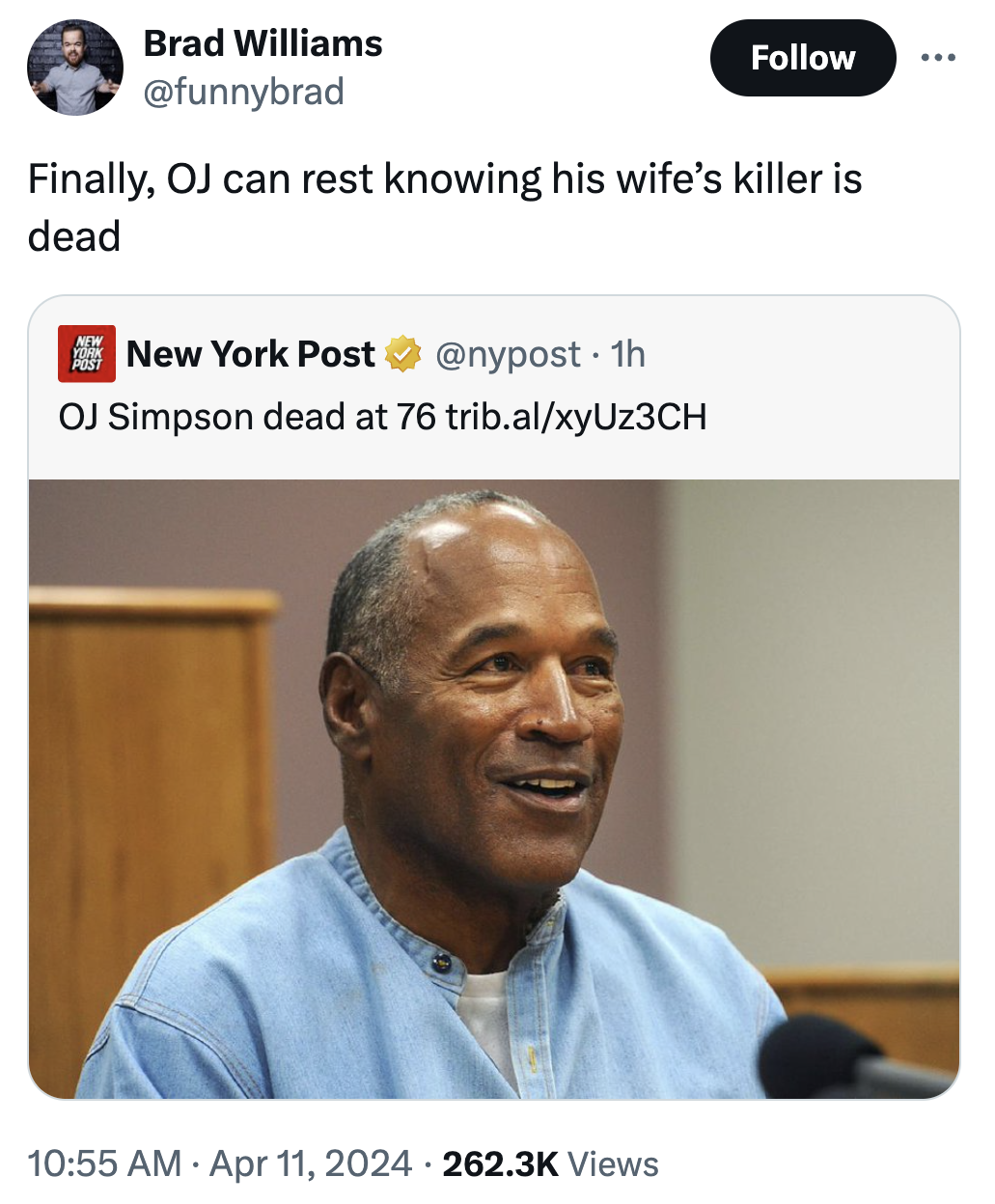Open Brad Williams' profile avatar
Image resolution: width=995 pixels, height=1204 pixels.
click(x=75, y=68)
